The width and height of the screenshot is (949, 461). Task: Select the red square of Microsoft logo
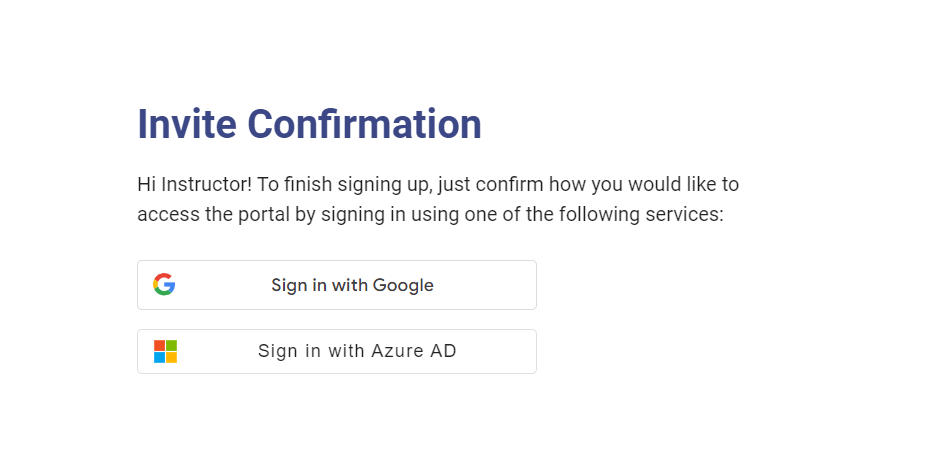[159, 345]
